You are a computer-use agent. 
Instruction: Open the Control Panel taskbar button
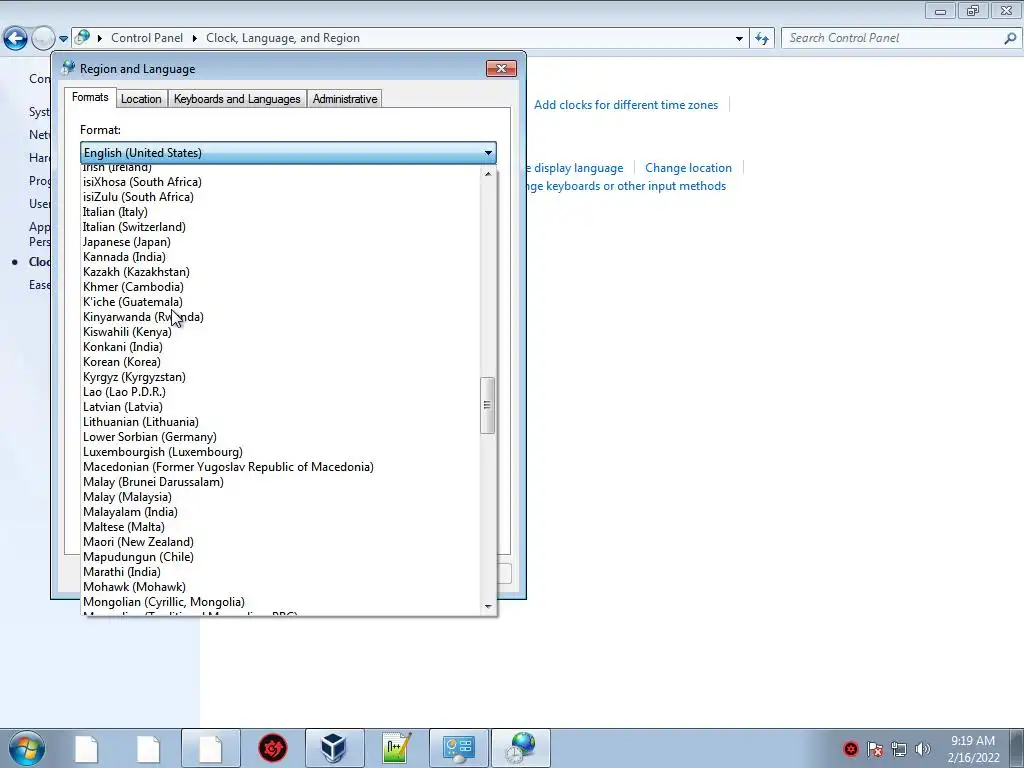(458, 748)
